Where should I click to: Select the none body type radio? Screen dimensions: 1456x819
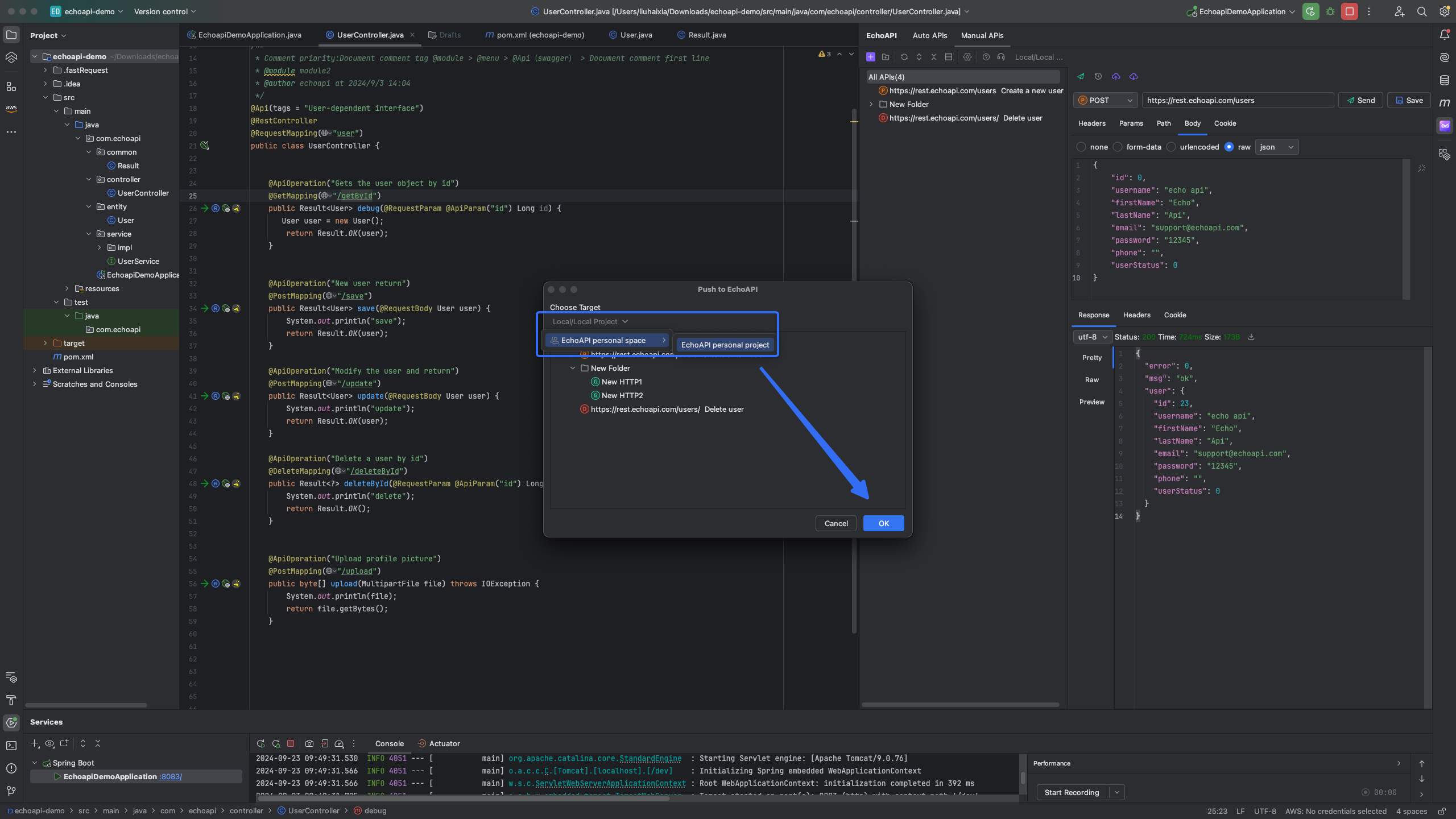(x=1081, y=147)
